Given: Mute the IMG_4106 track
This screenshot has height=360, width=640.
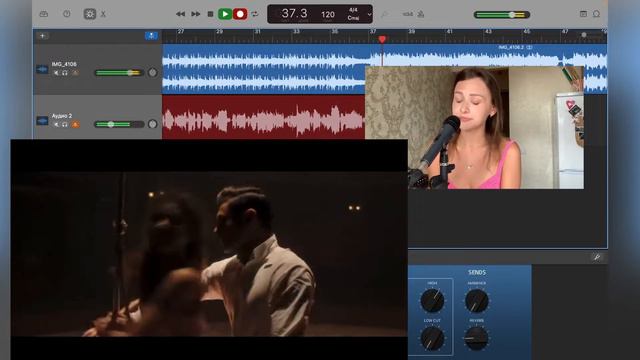Looking at the screenshot, I should (56, 73).
